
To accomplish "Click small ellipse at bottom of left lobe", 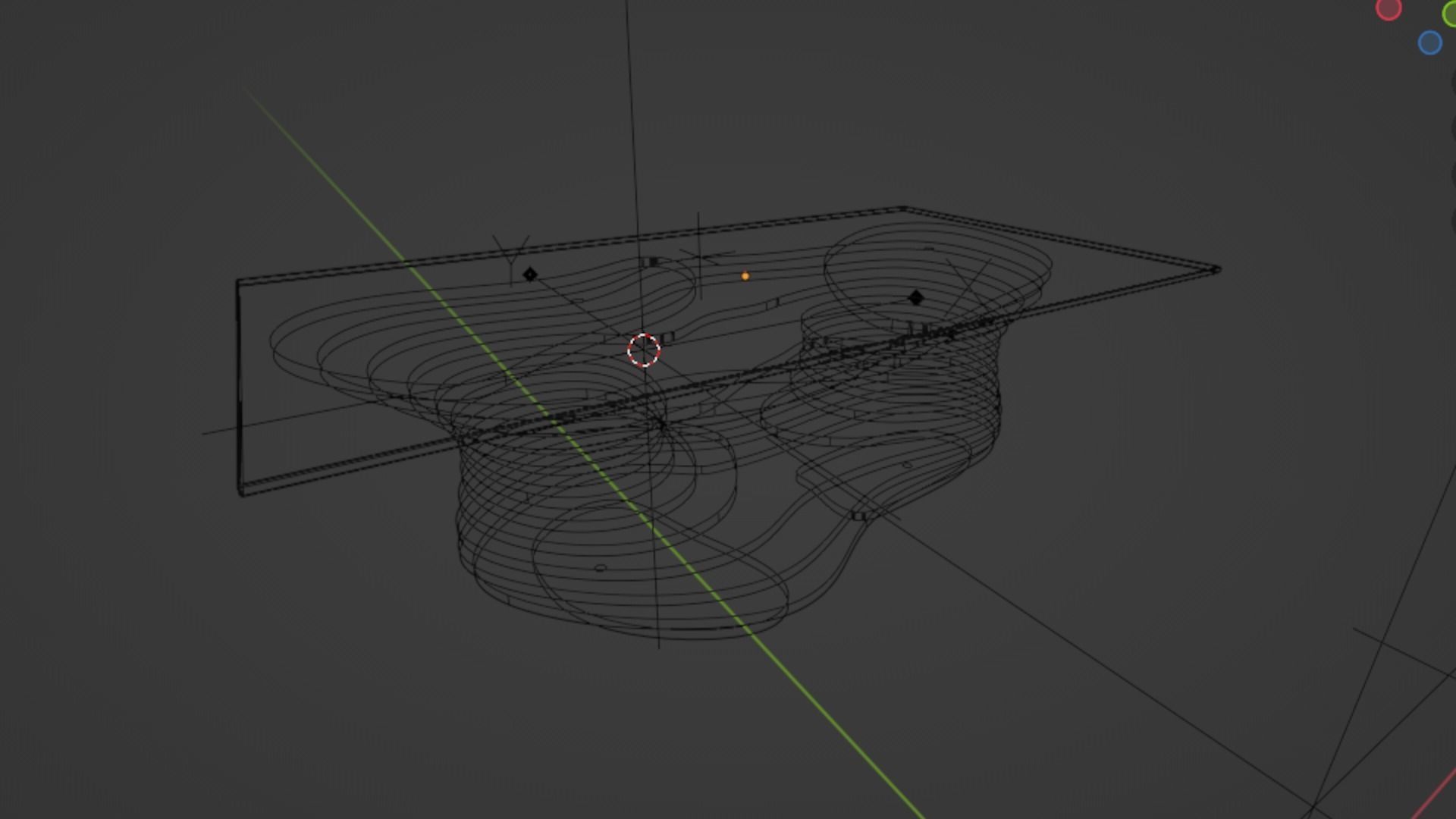I will pos(601,567).
